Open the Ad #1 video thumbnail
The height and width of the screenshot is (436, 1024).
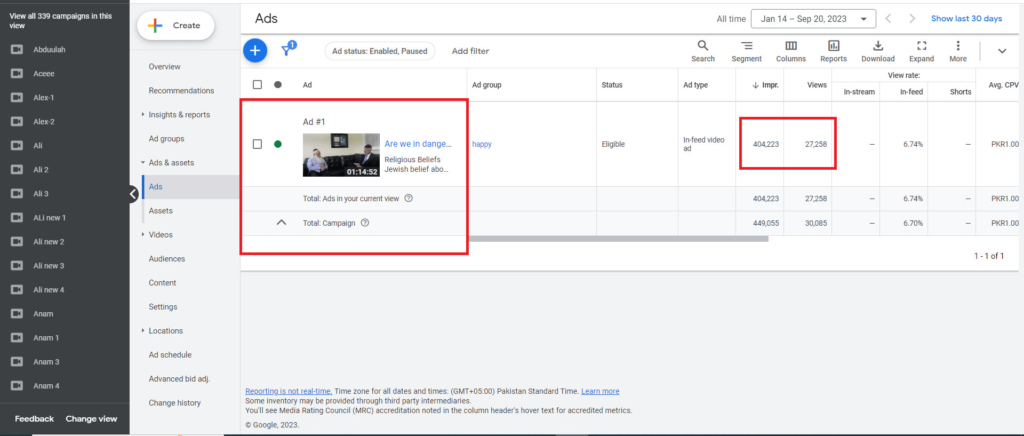click(x=341, y=155)
